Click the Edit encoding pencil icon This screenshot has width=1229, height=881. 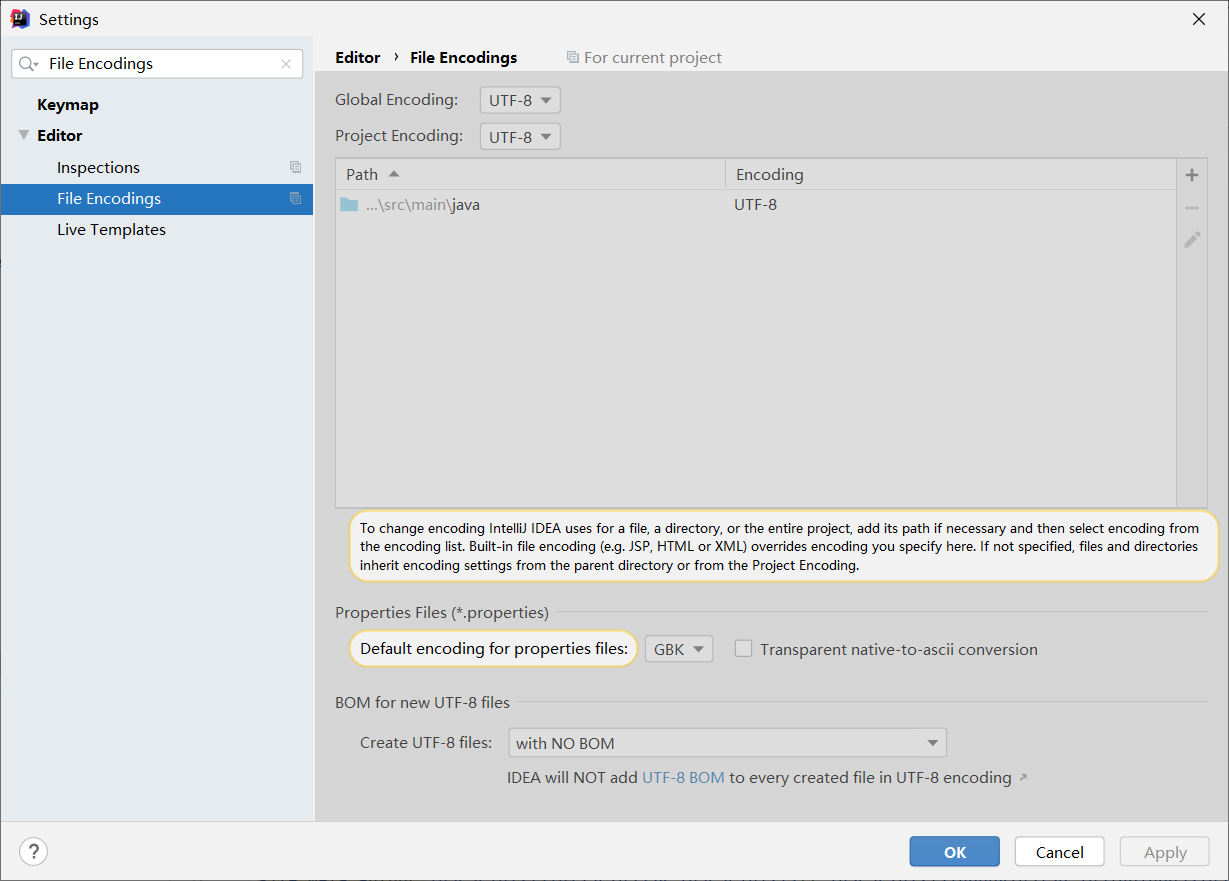pyautogui.click(x=1192, y=240)
